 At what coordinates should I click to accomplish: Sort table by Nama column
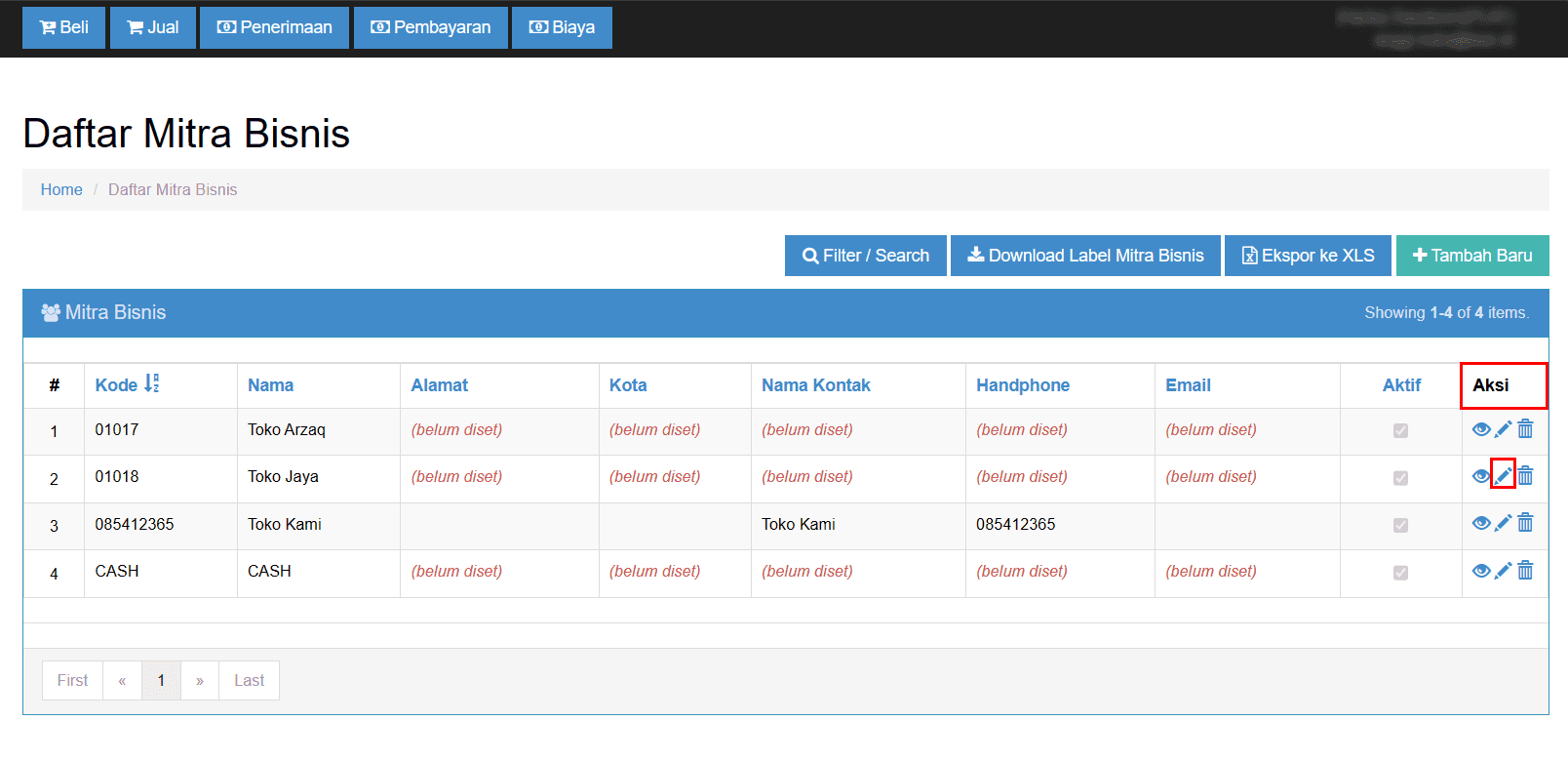[x=270, y=385]
